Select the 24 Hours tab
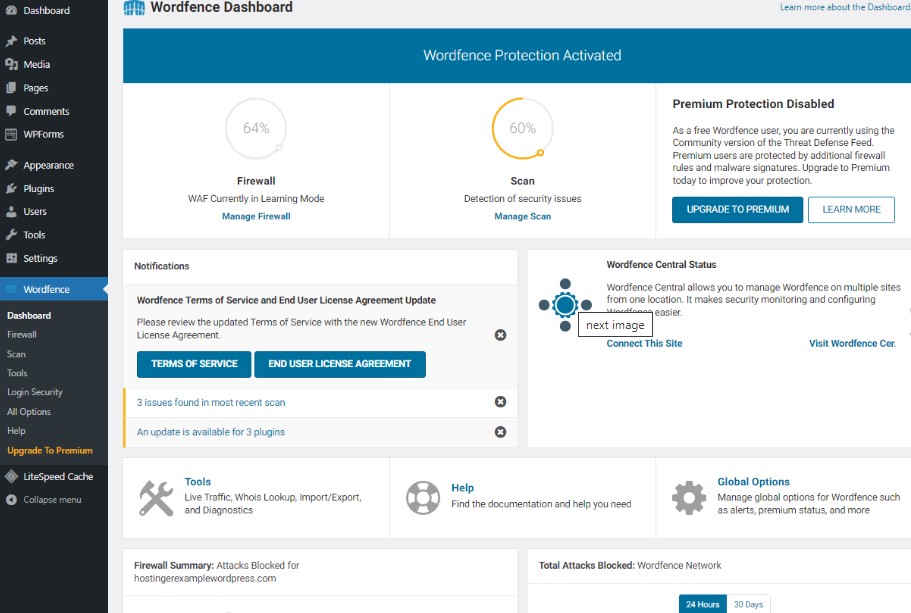Screen dimensions: 911x613 point(702,604)
